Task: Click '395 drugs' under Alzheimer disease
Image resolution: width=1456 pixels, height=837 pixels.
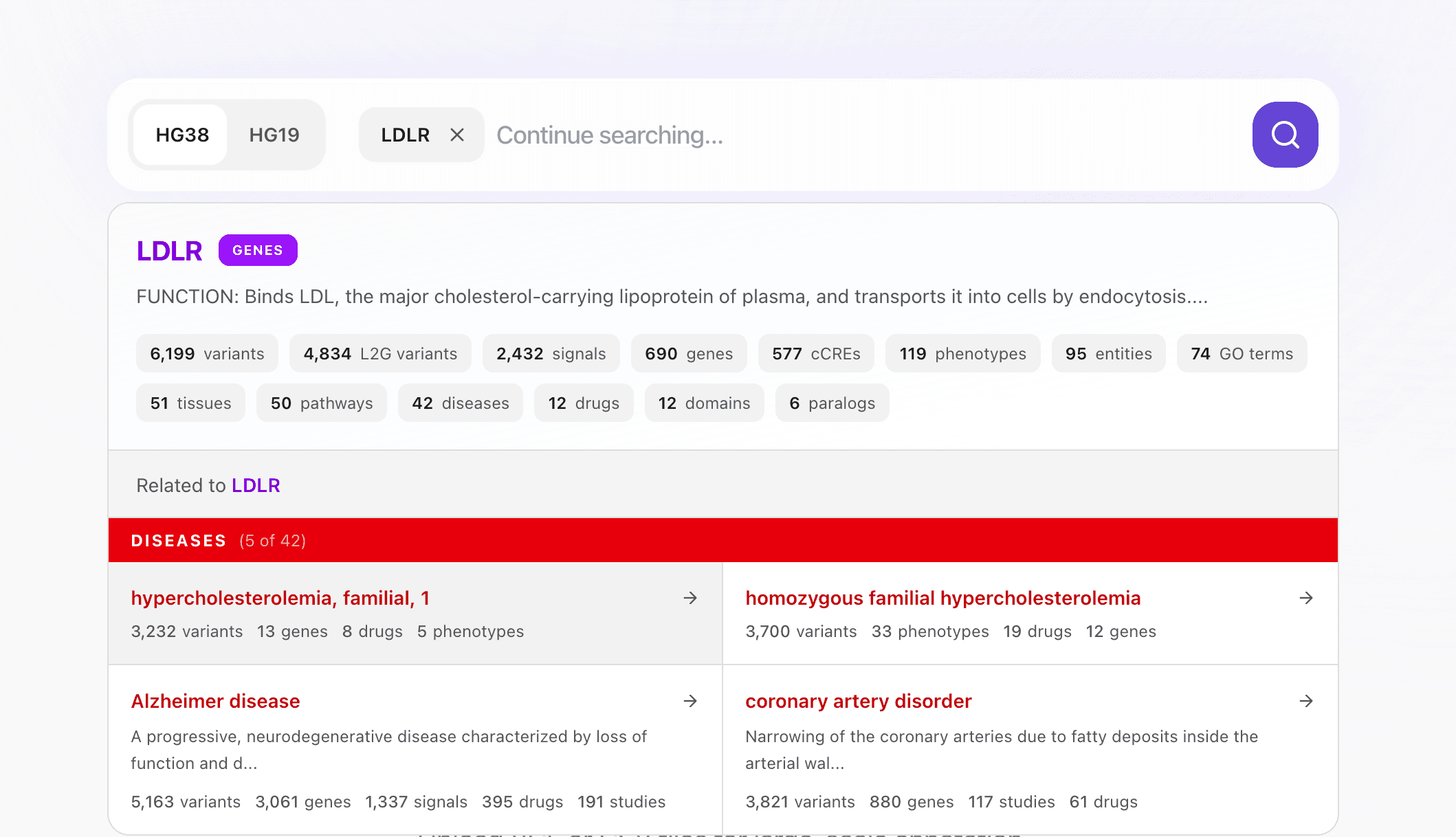Action: pyautogui.click(x=522, y=801)
